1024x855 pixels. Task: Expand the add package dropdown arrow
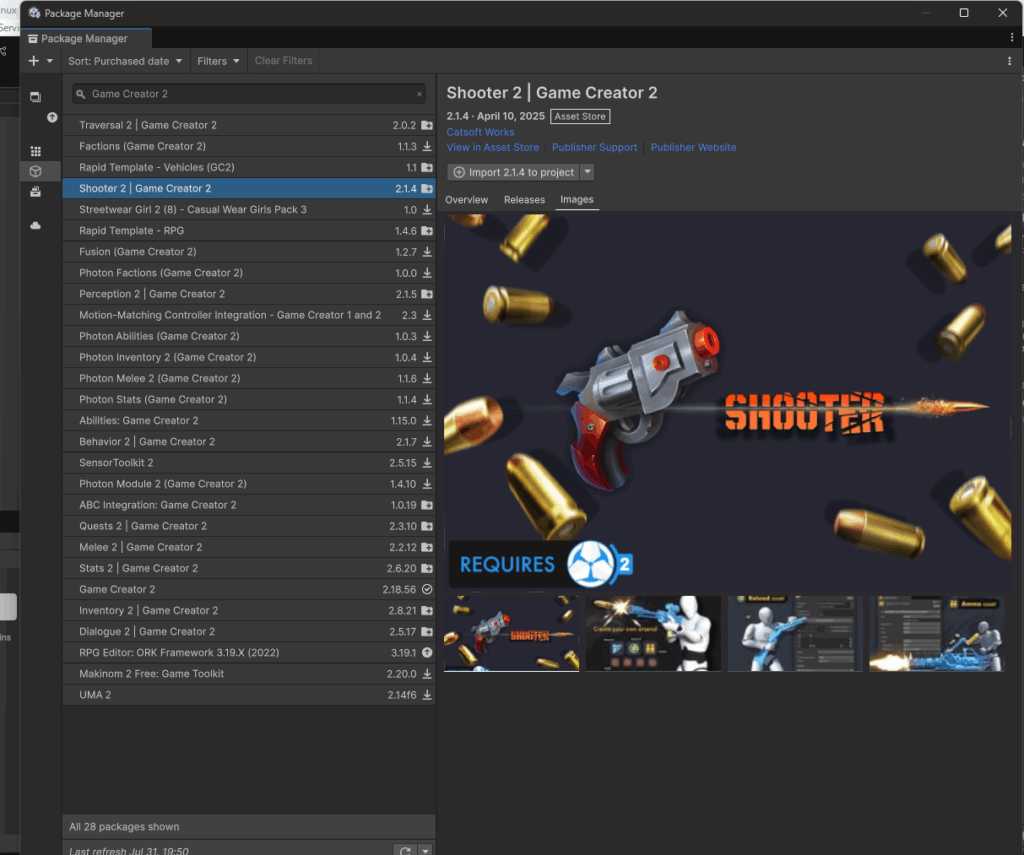pos(50,61)
